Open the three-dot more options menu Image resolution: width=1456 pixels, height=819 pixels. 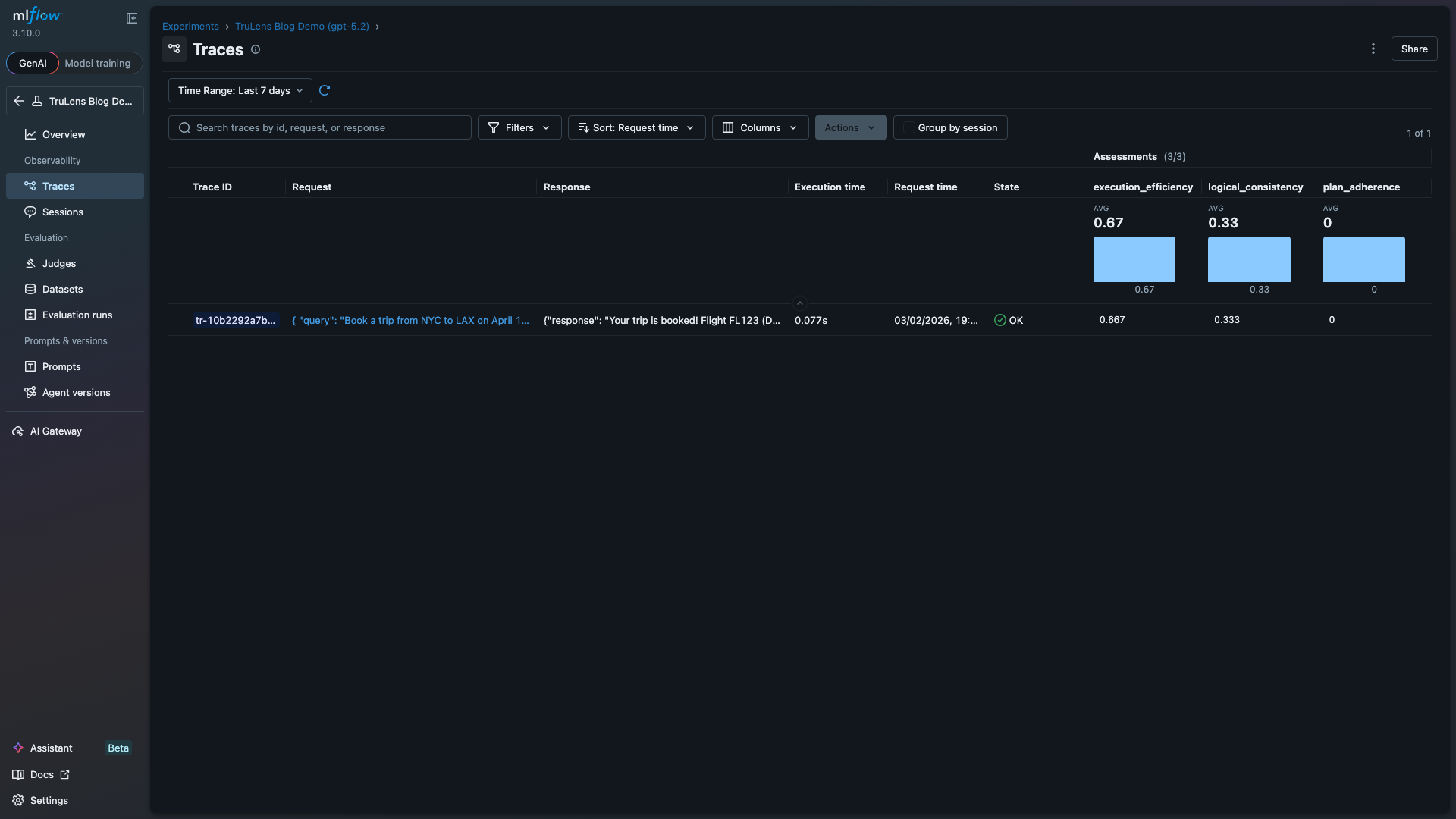pyautogui.click(x=1373, y=49)
